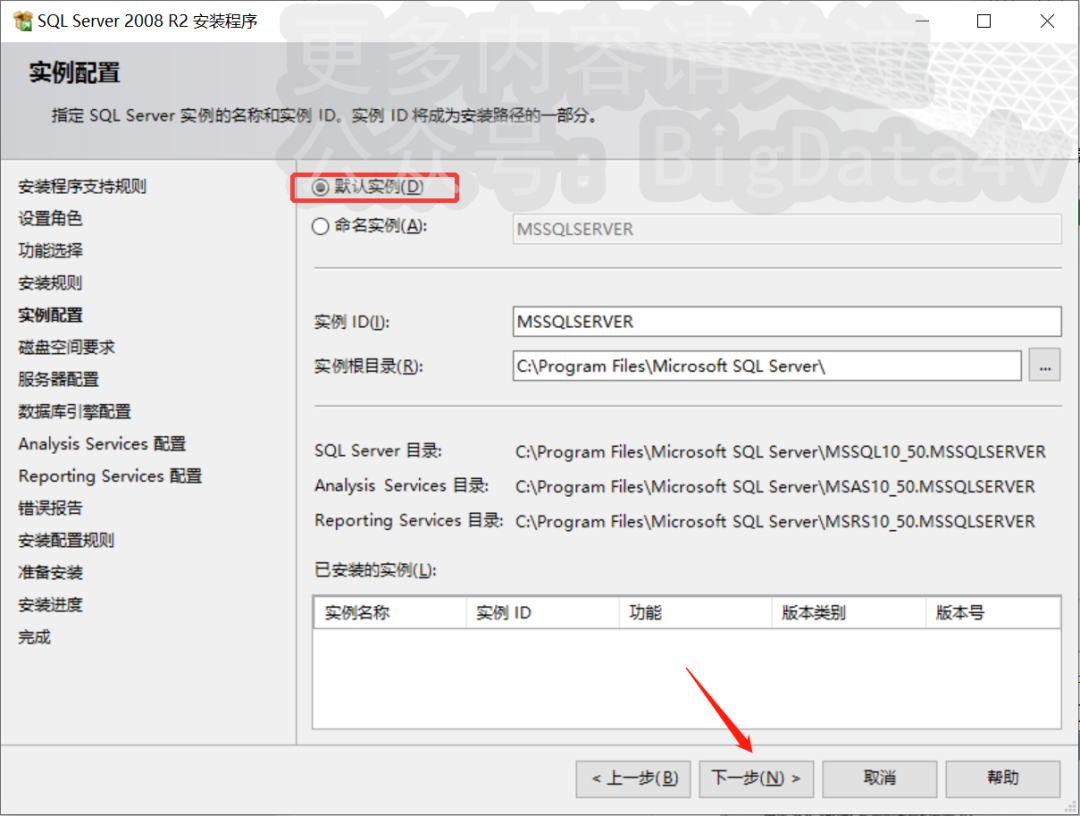Image resolution: width=1080 pixels, height=816 pixels.
Task: Go back with the 上一步(B) button
Action: (633, 779)
